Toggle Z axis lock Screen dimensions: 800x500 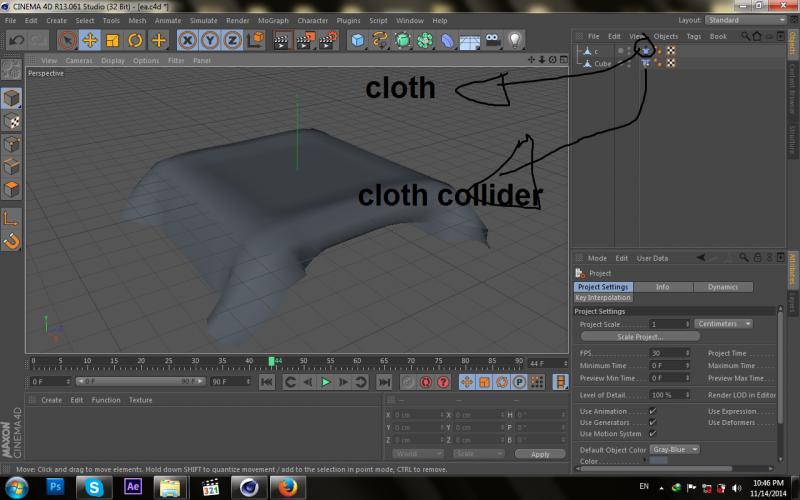[232, 40]
